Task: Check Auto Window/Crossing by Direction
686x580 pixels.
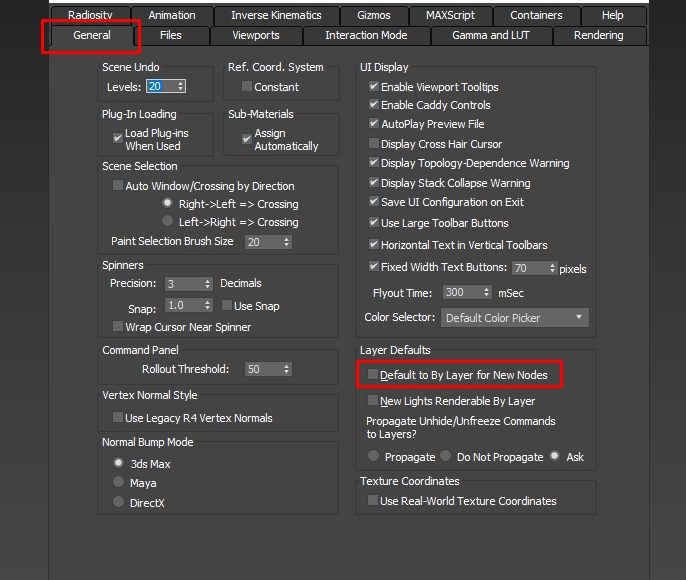Action: tap(118, 186)
